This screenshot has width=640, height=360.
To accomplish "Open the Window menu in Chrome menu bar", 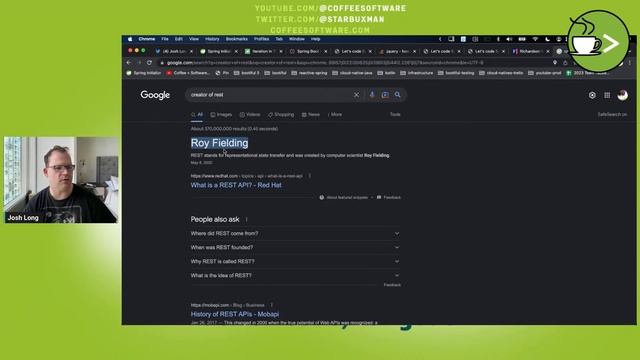I will tap(297, 39).
